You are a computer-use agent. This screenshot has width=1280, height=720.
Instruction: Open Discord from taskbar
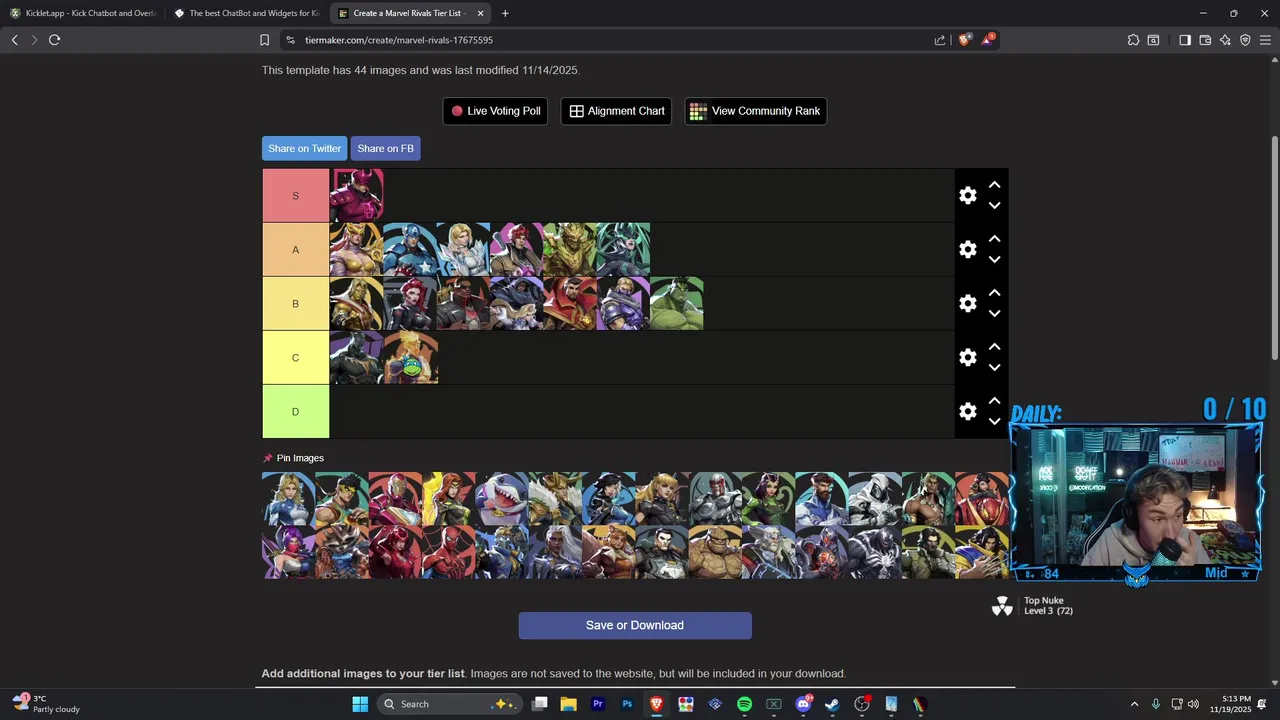pos(803,704)
